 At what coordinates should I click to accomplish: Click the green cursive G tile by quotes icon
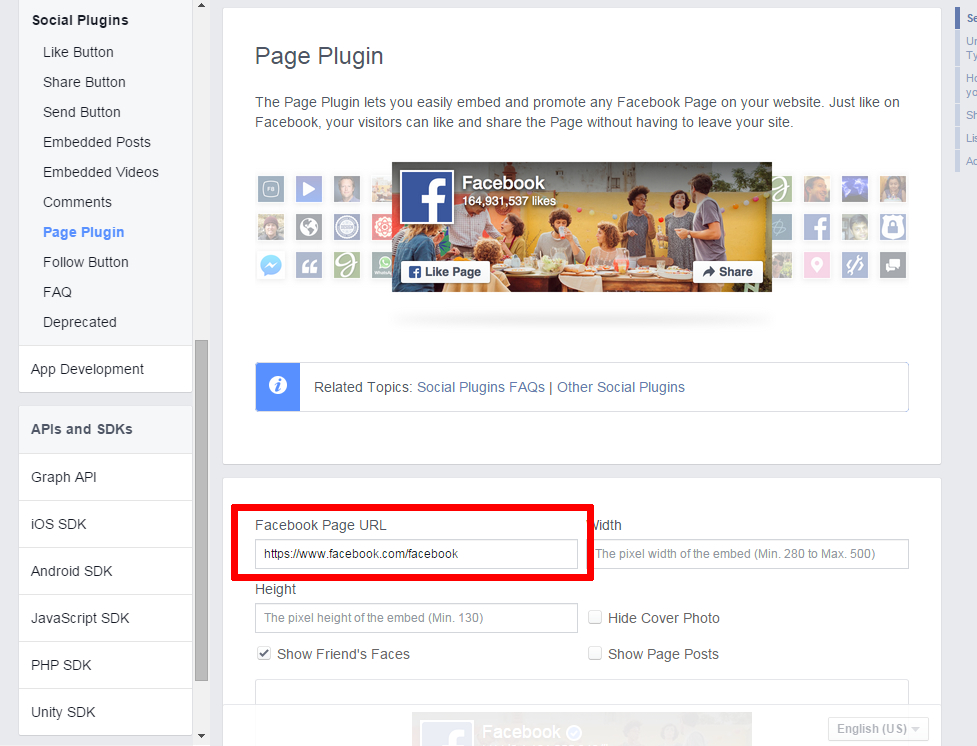(x=347, y=265)
